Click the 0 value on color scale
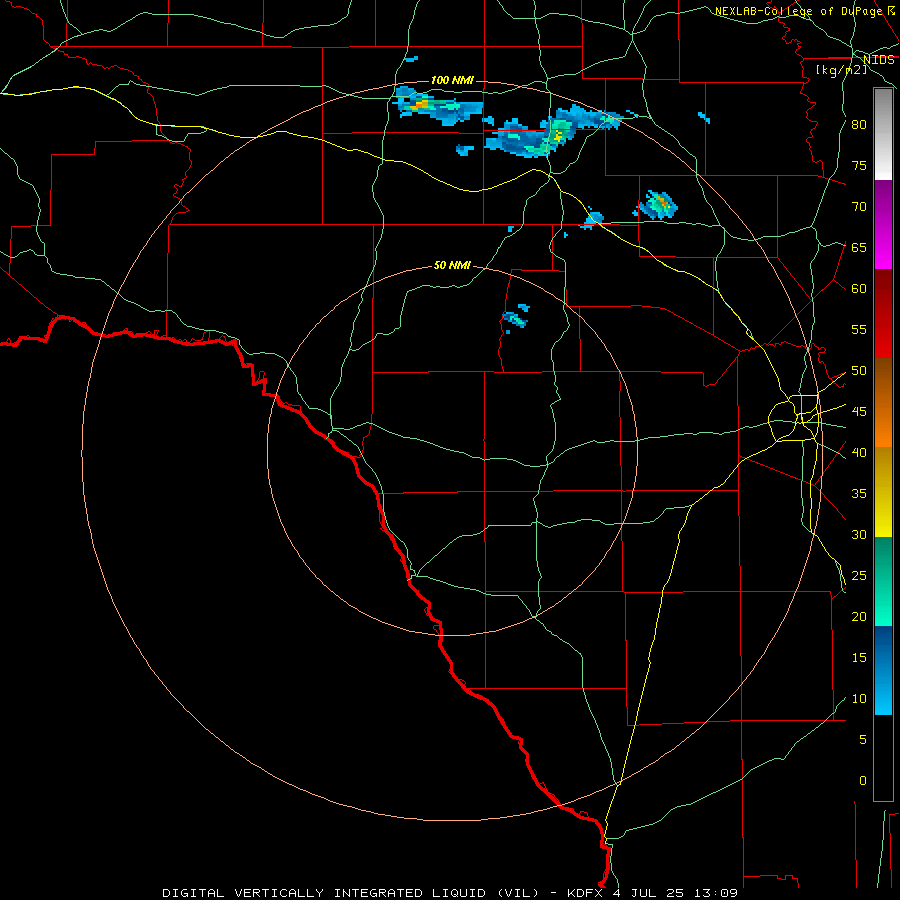Viewport: 900px width, 900px height. (x=863, y=781)
